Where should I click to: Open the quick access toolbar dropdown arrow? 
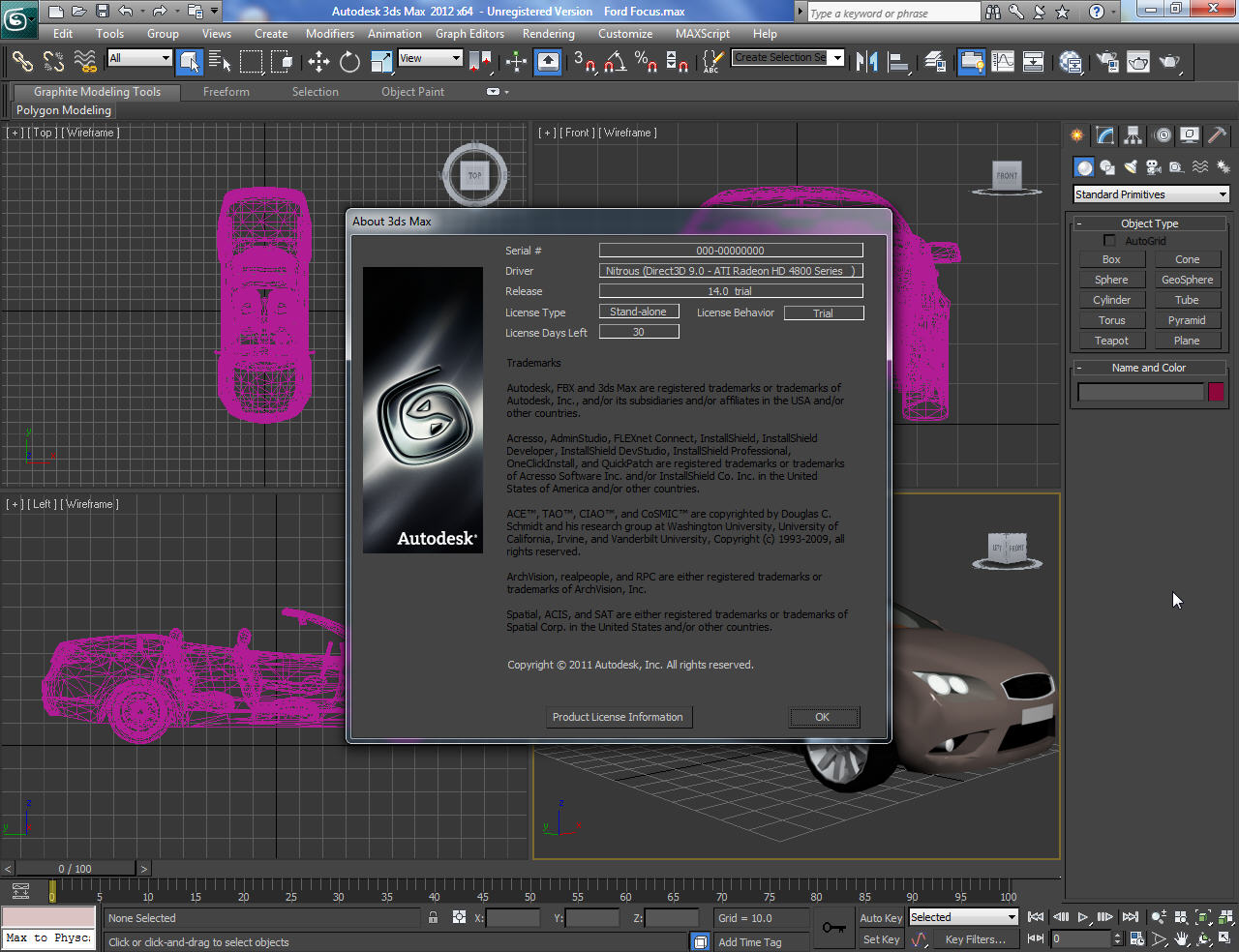[x=215, y=12]
